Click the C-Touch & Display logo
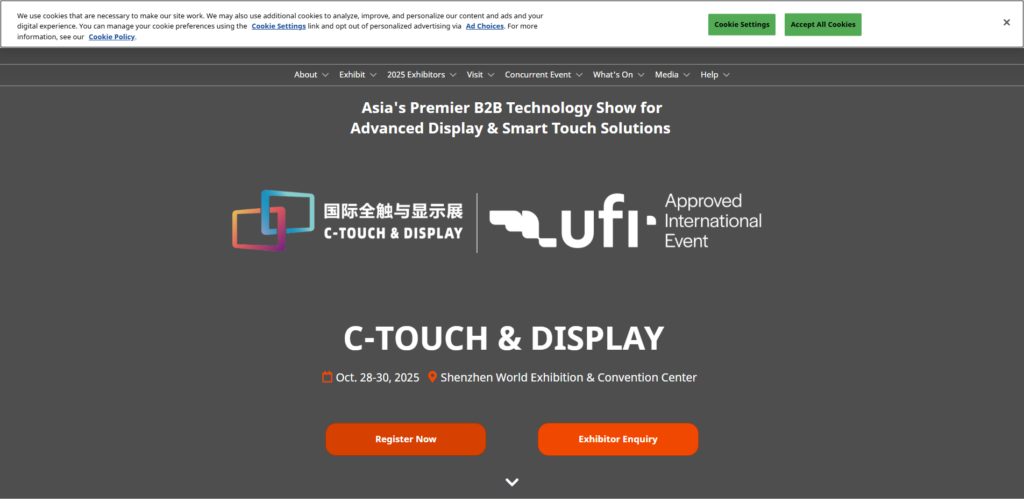1024x502 pixels. pyautogui.click(x=347, y=221)
